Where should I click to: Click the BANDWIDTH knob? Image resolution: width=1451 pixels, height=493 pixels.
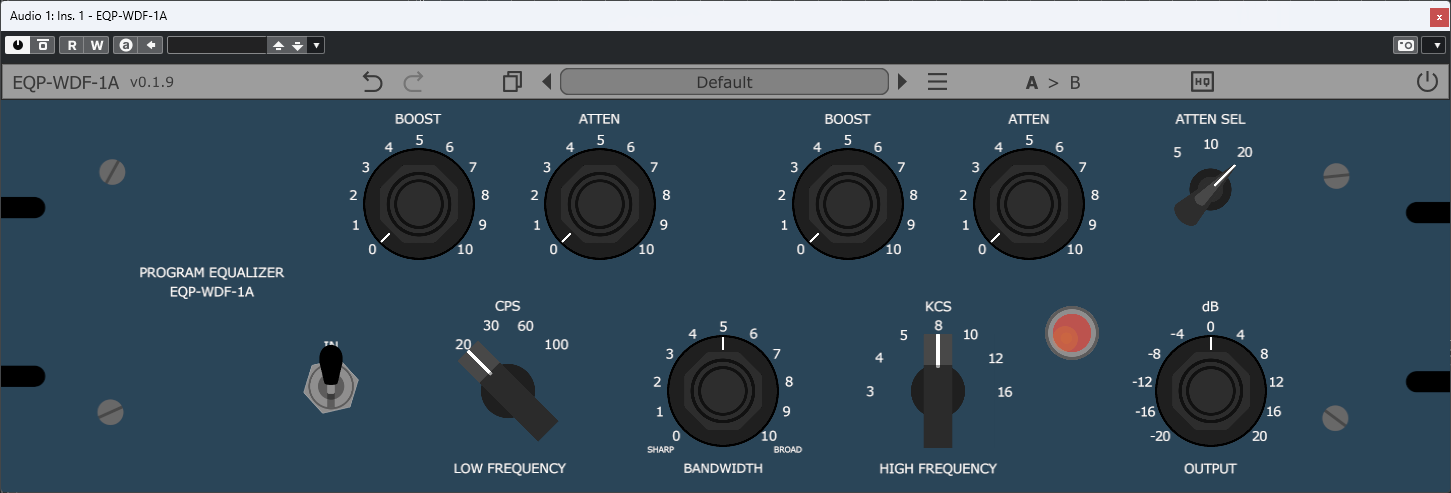(722, 391)
